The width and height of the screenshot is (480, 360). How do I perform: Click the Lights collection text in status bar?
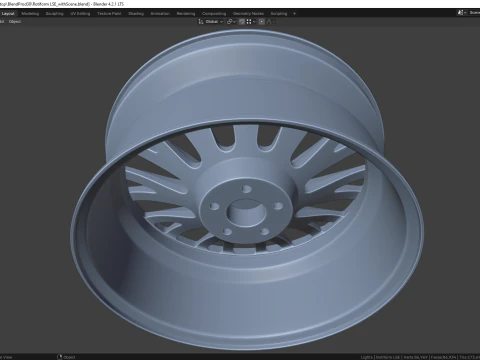coord(366,357)
